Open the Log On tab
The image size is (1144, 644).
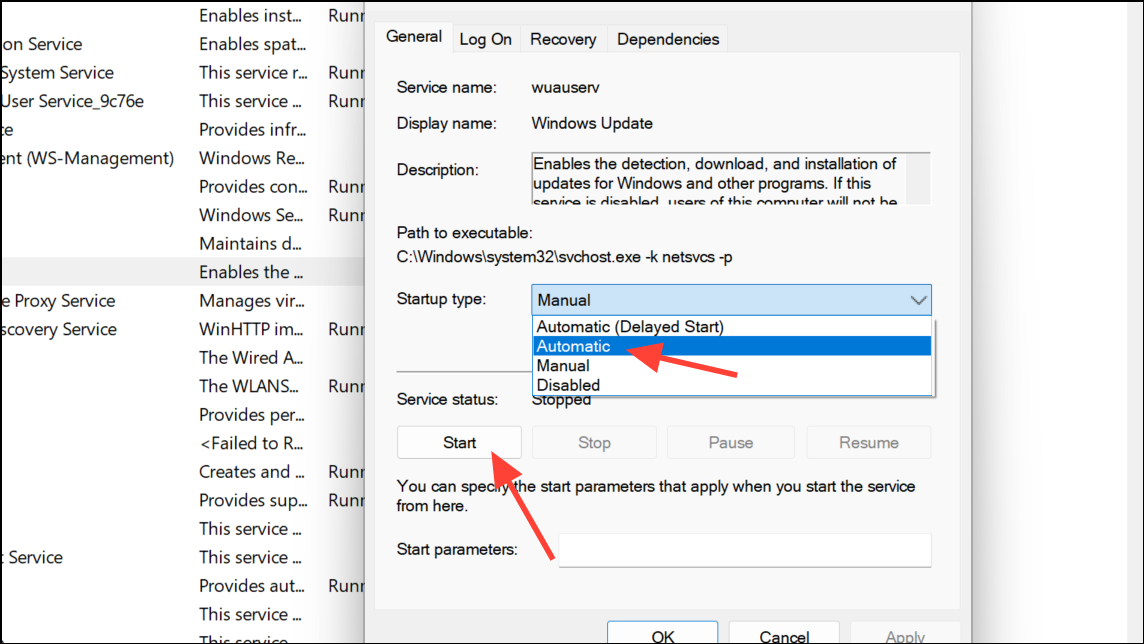485,39
